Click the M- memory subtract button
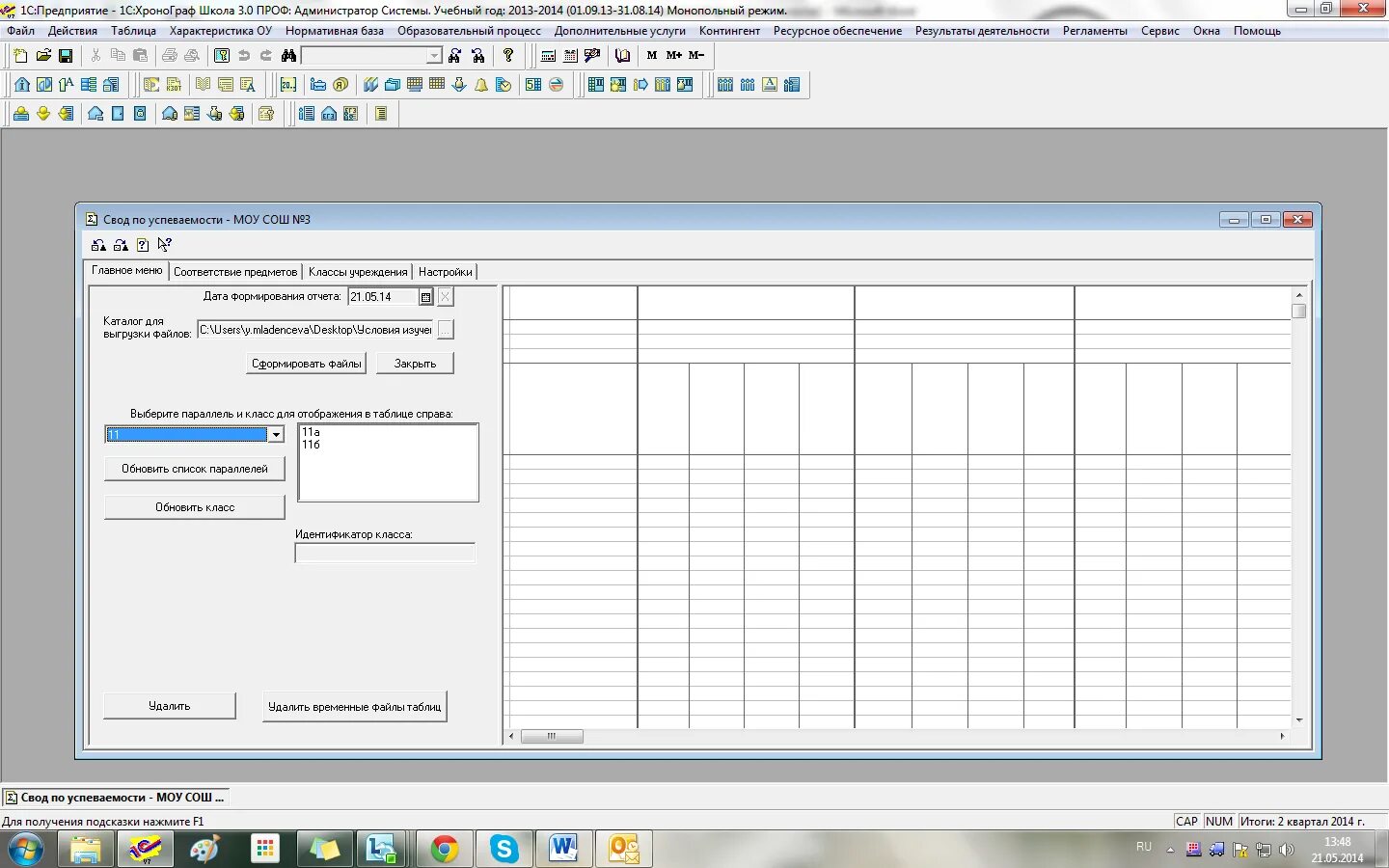Image resolution: width=1389 pixels, height=868 pixels. pyautogui.click(x=696, y=55)
